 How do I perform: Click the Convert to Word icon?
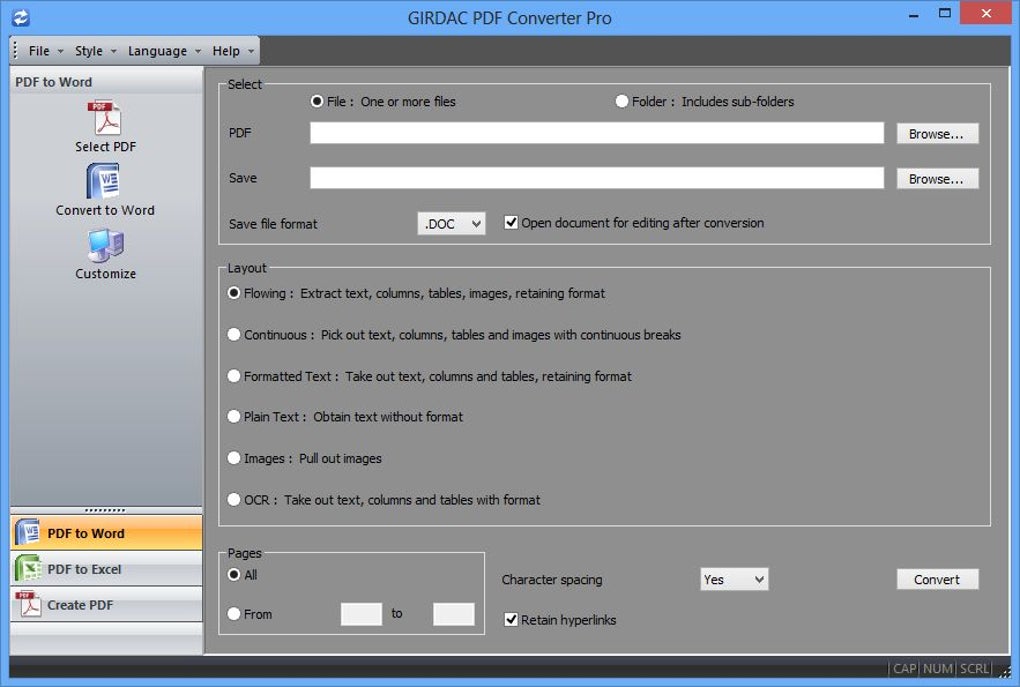pos(103,181)
